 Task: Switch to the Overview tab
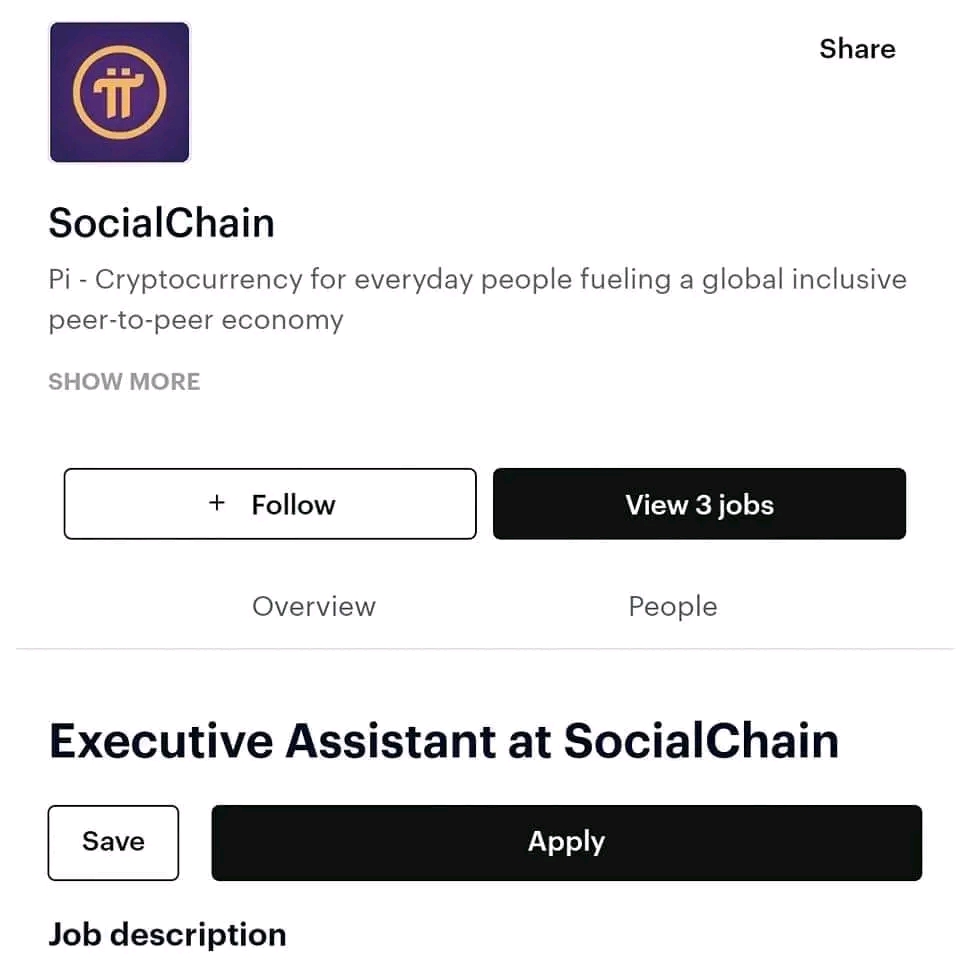tap(314, 606)
